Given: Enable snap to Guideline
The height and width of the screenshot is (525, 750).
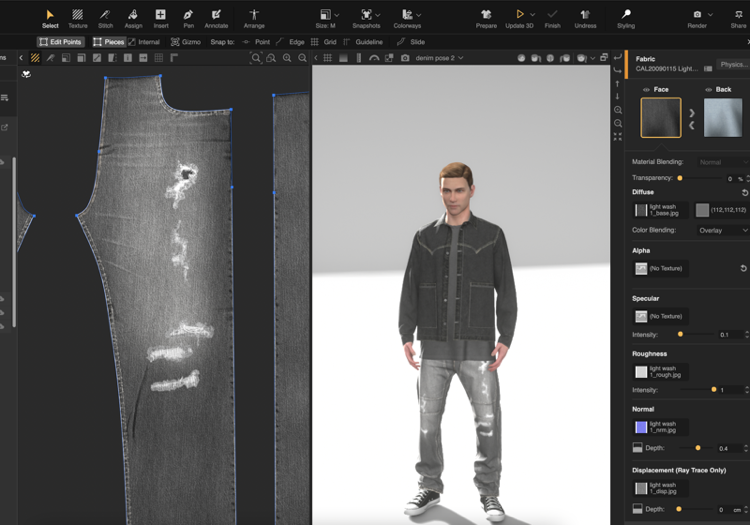Looking at the screenshot, I should [x=363, y=42].
